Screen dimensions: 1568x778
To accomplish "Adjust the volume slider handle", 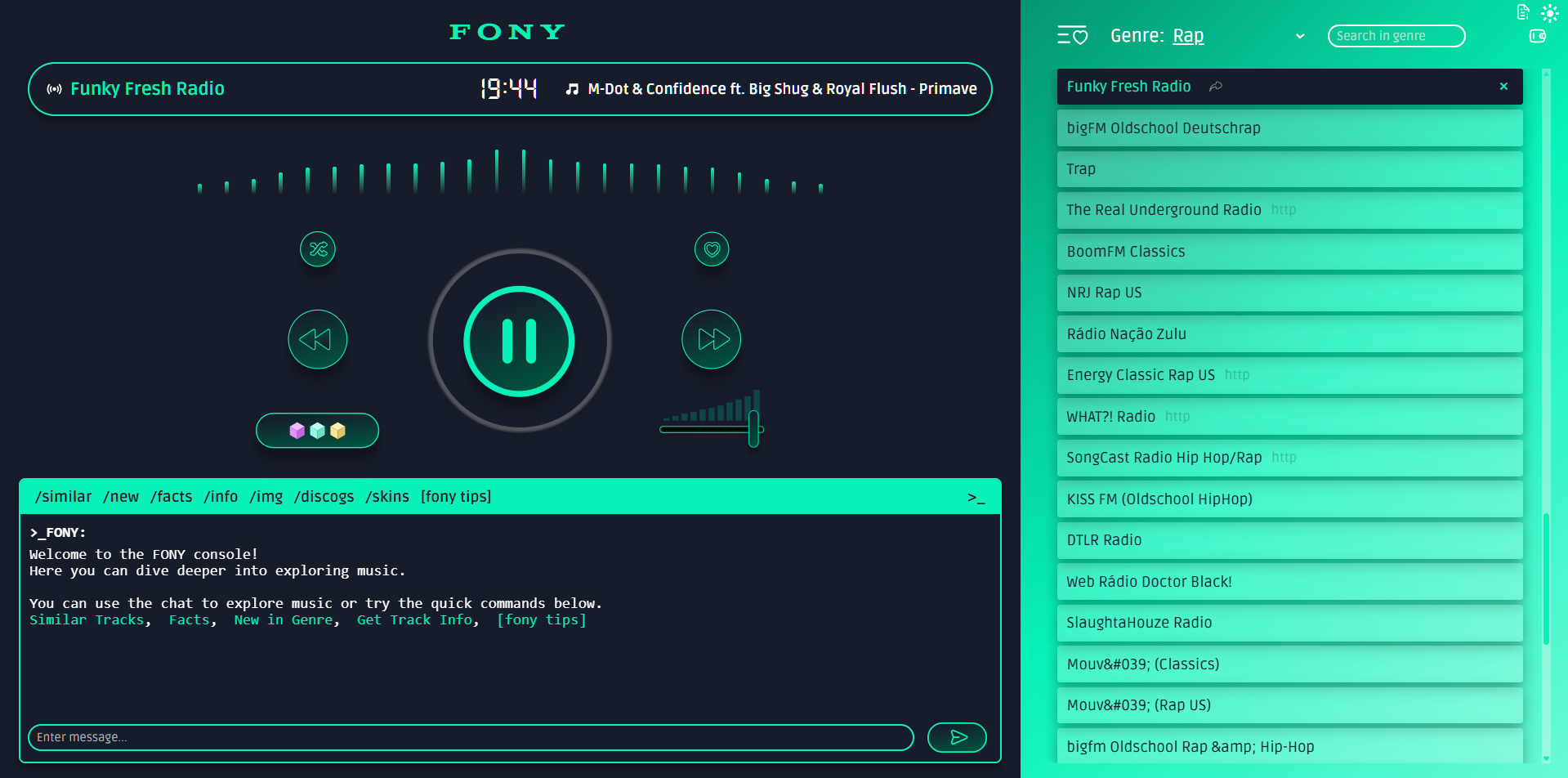I will tap(753, 429).
